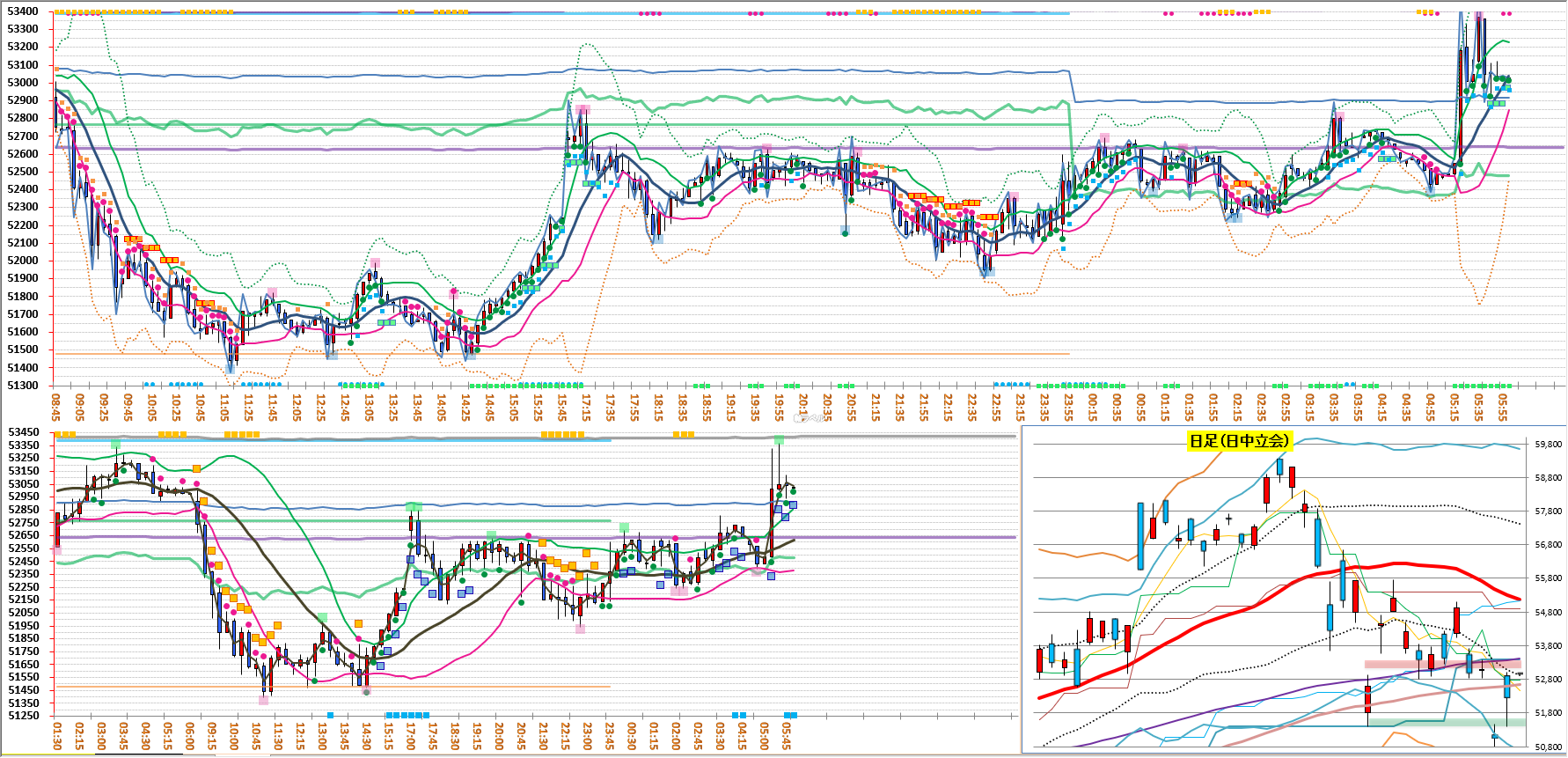Select the 17:15 time label on top chart
This screenshot has width=1568, height=758.
coord(586,407)
